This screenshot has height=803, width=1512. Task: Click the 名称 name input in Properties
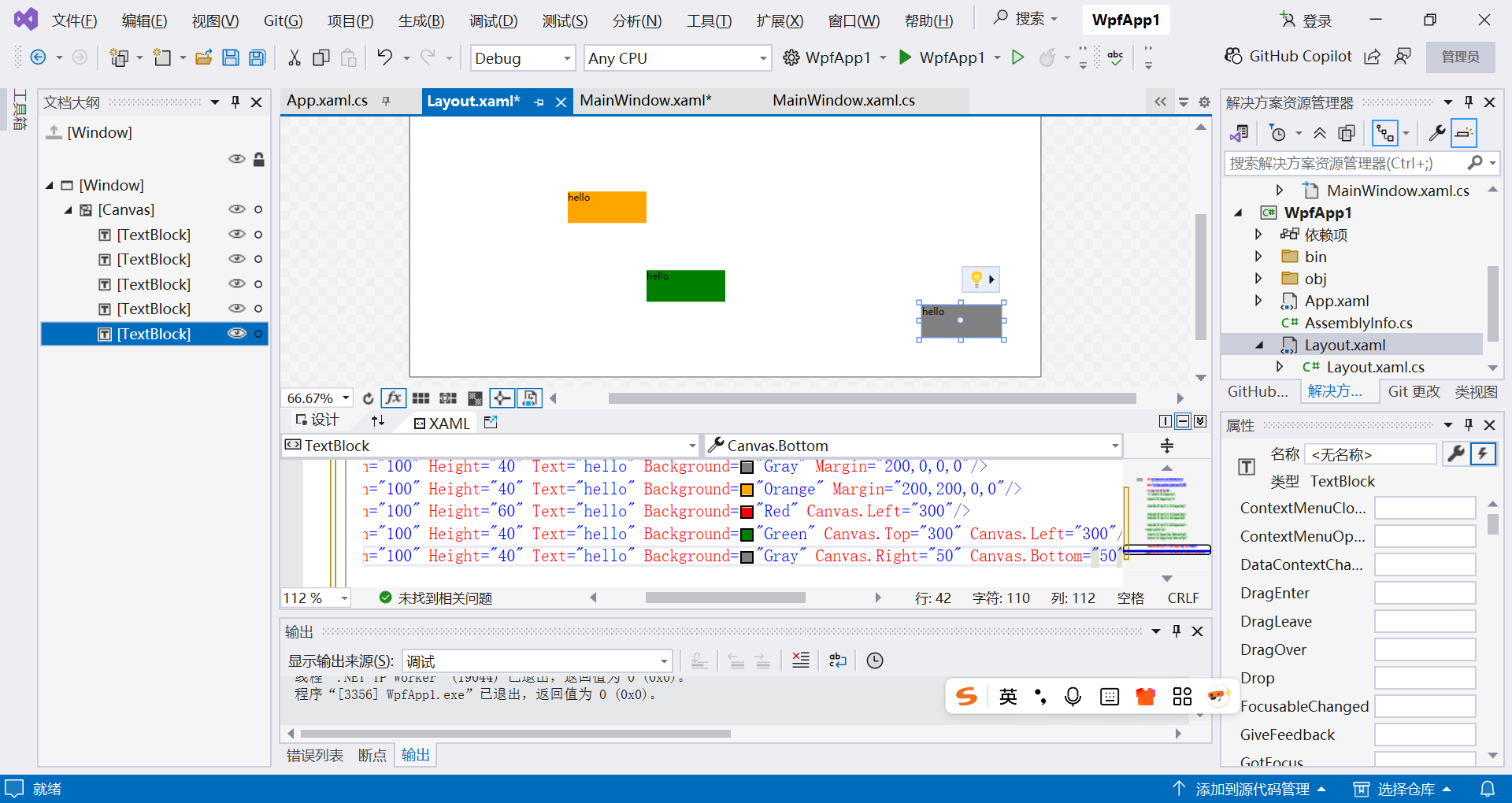1370,454
